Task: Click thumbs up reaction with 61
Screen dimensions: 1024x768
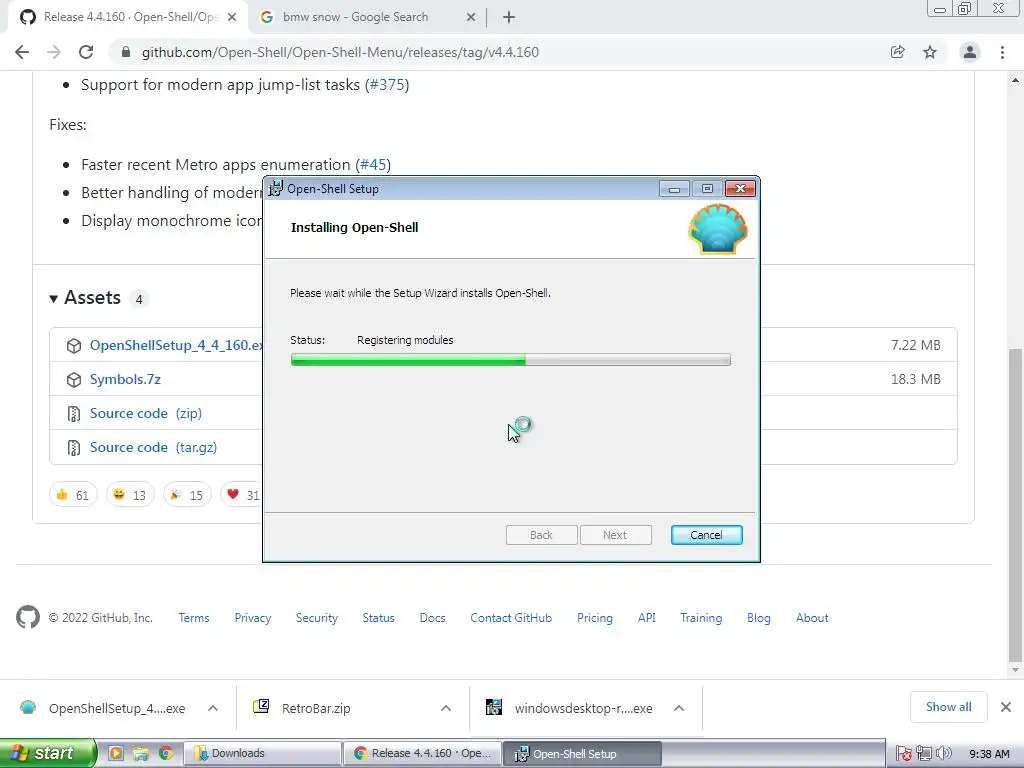Action: click(x=72, y=494)
